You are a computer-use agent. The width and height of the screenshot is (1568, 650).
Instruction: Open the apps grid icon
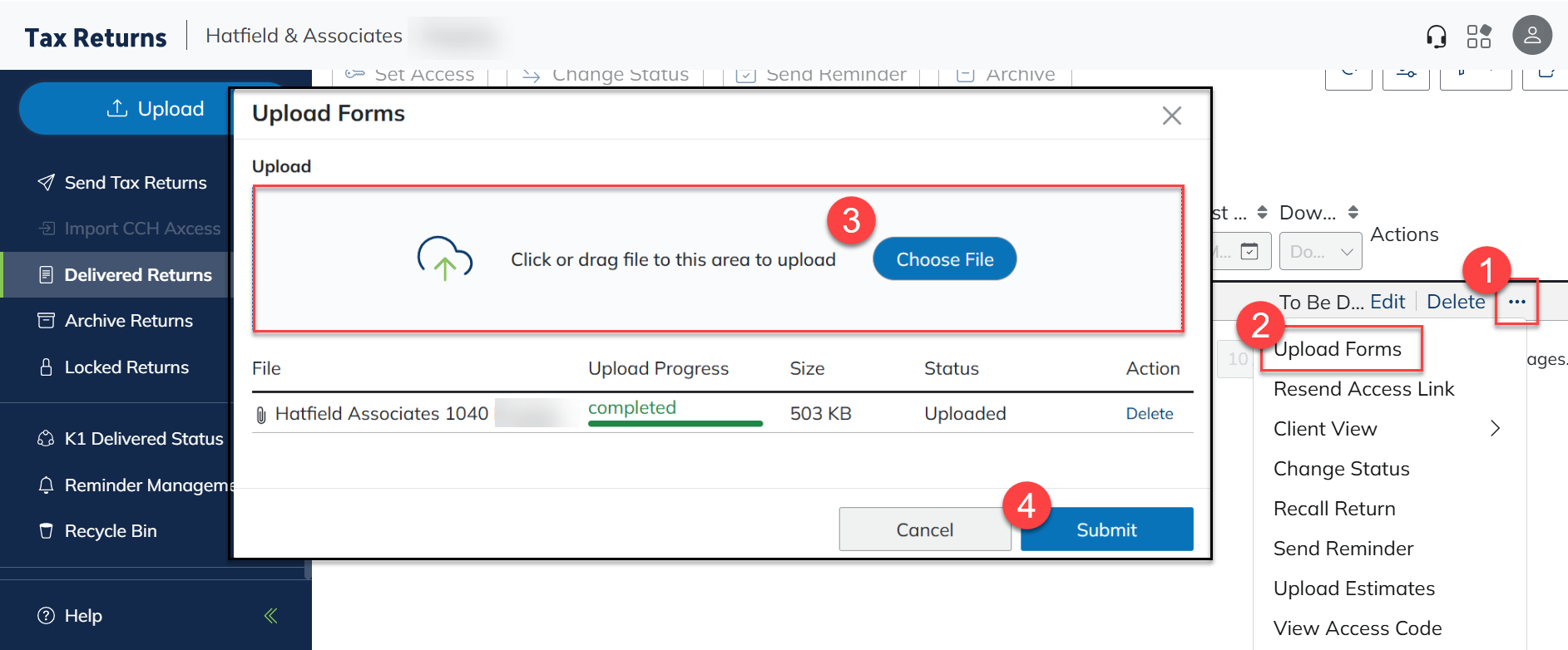pyautogui.click(x=1479, y=37)
